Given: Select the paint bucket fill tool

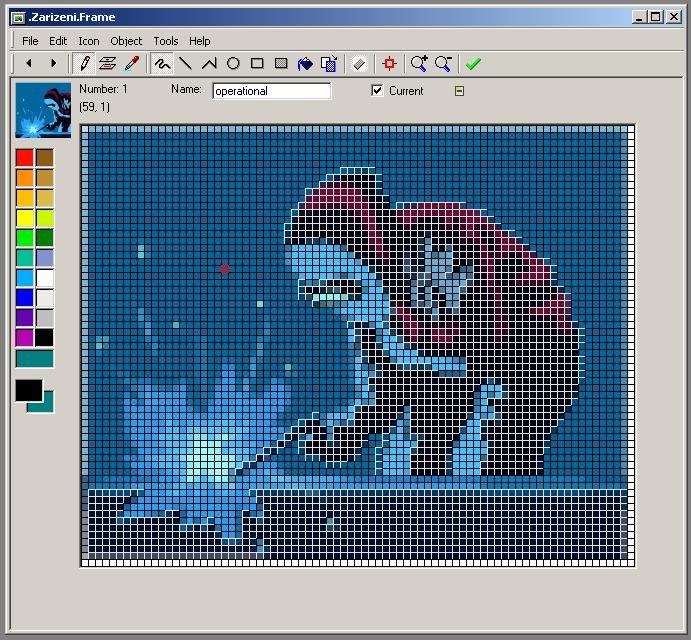Looking at the screenshot, I should pos(305,63).
